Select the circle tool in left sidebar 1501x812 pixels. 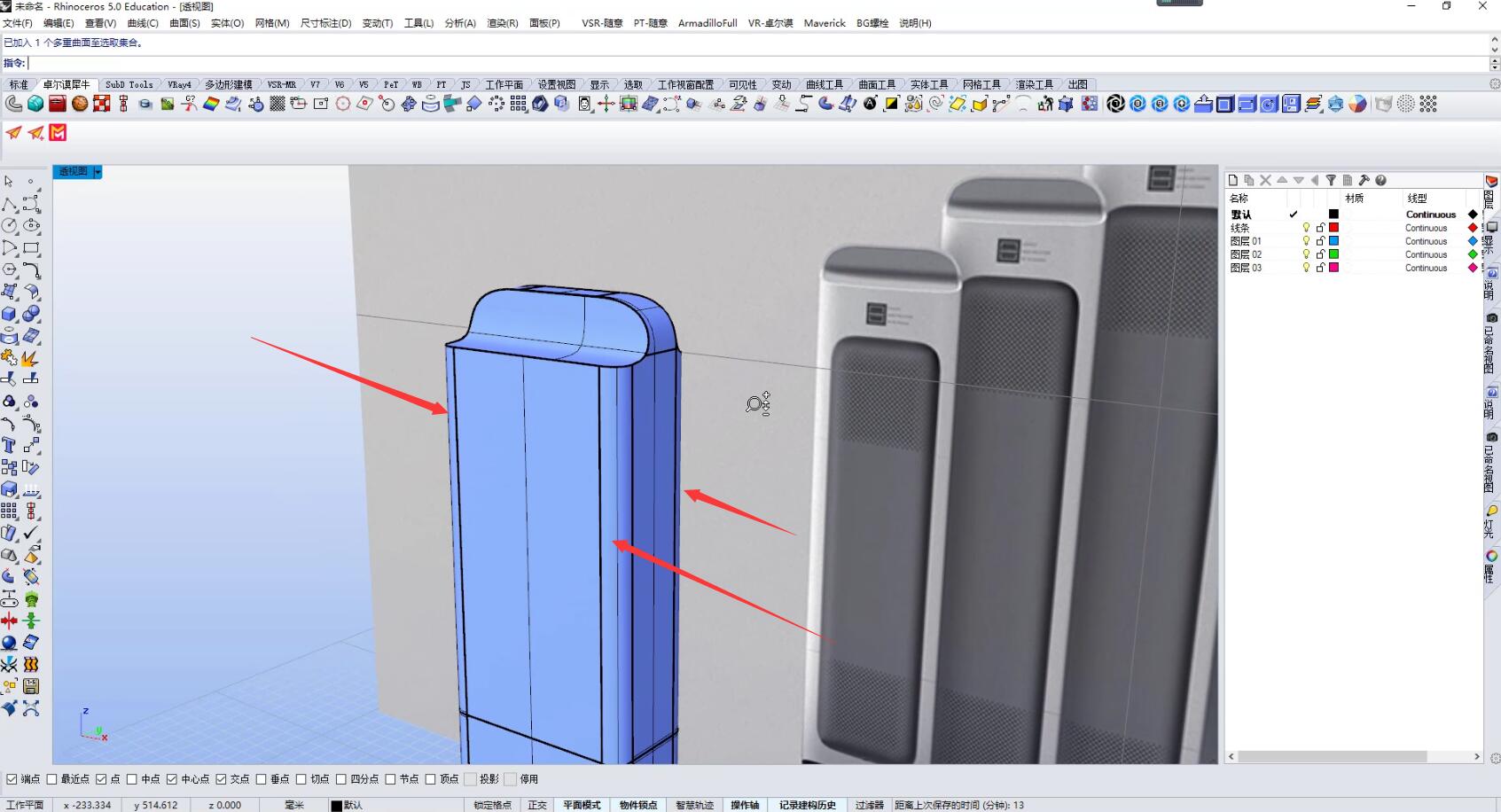[9, 225]
